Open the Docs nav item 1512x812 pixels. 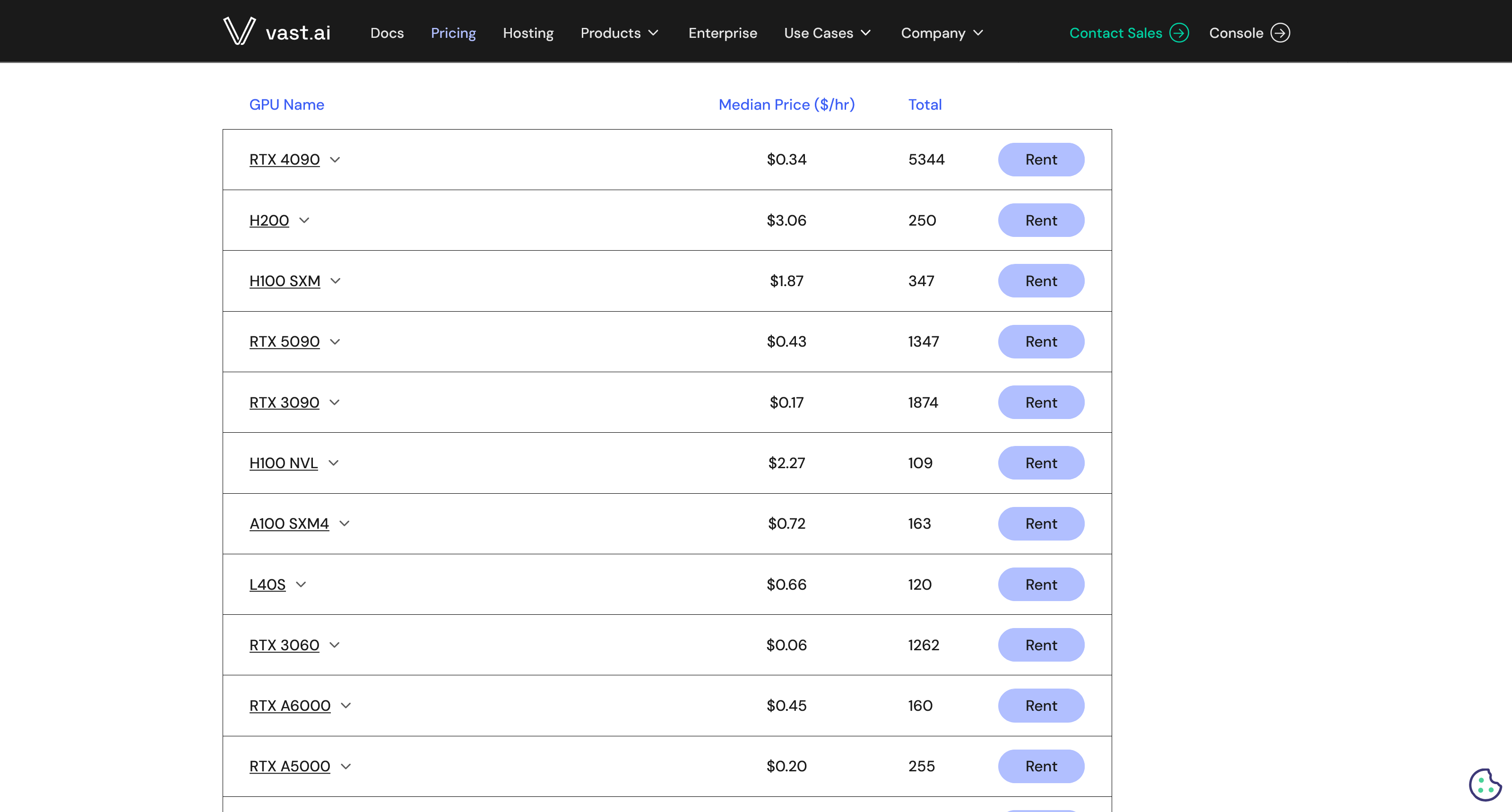387,33
